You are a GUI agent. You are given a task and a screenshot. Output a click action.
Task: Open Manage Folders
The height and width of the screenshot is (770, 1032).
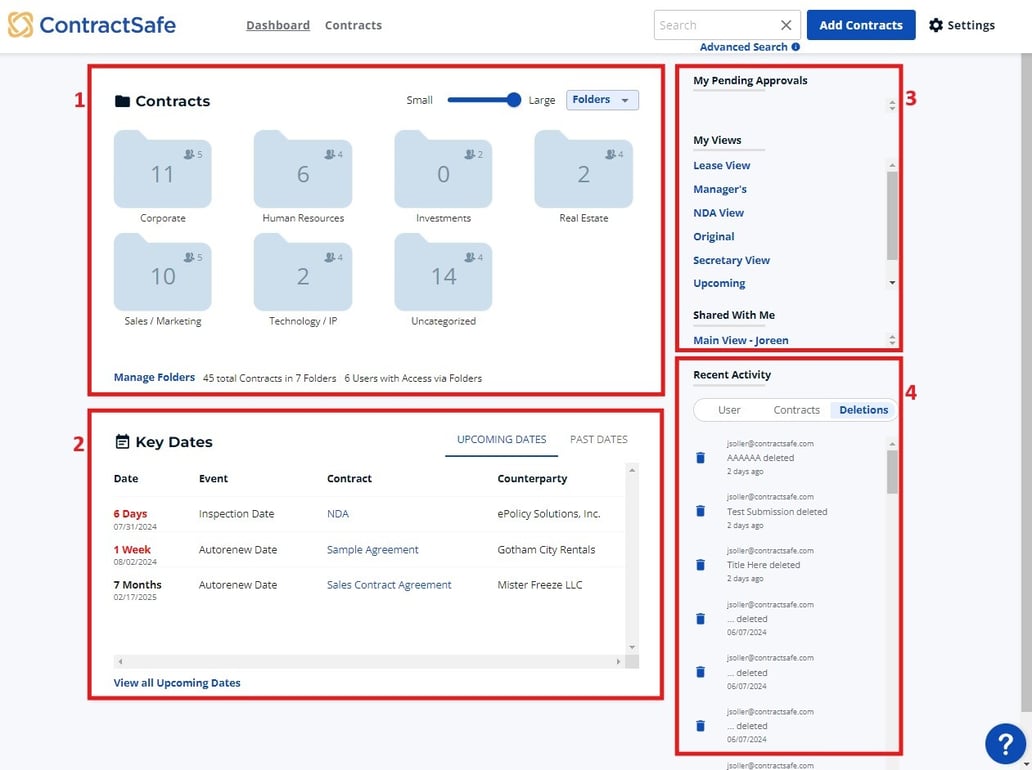pos(153,377)
